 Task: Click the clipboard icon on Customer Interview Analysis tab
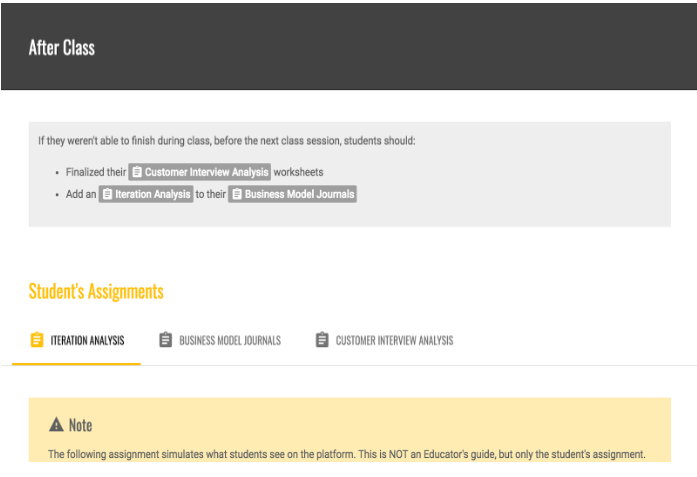pos(322,340)
